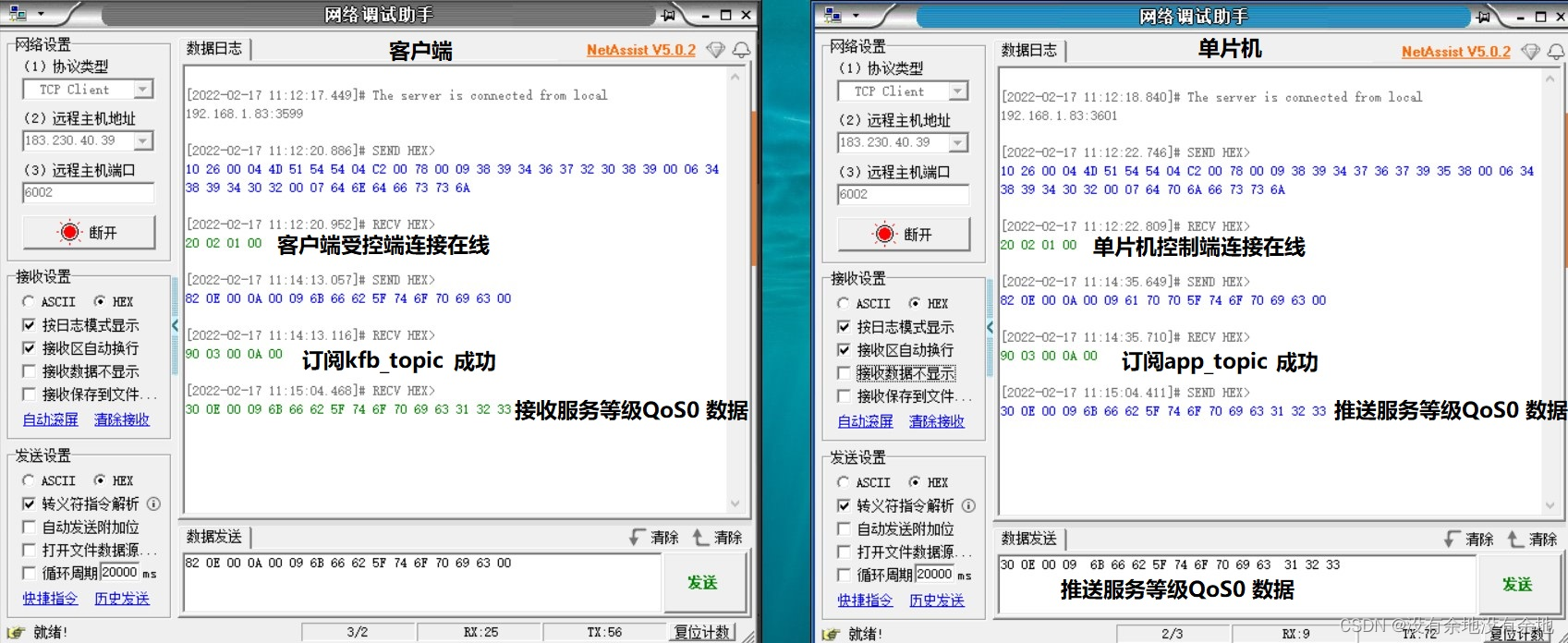The height and width of the screenshot is (643, 1568).
Task: Open NetAssist V5.0.2 link in left window
Action: [x=641, y=50]
